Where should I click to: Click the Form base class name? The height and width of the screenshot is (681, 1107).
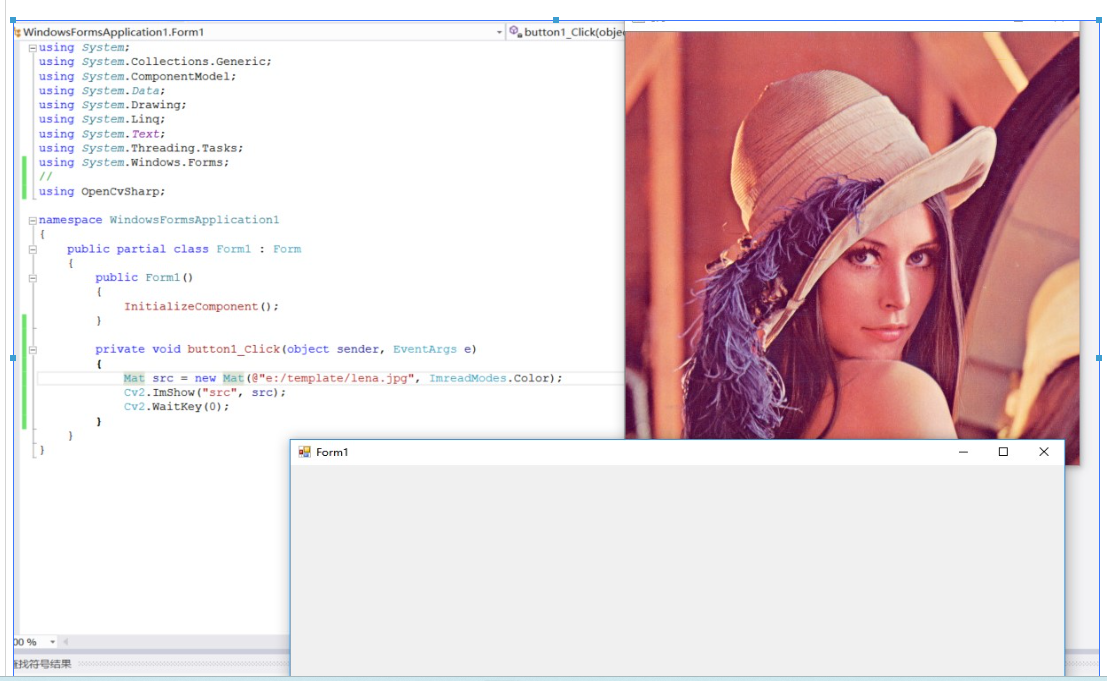click(287, 249)
